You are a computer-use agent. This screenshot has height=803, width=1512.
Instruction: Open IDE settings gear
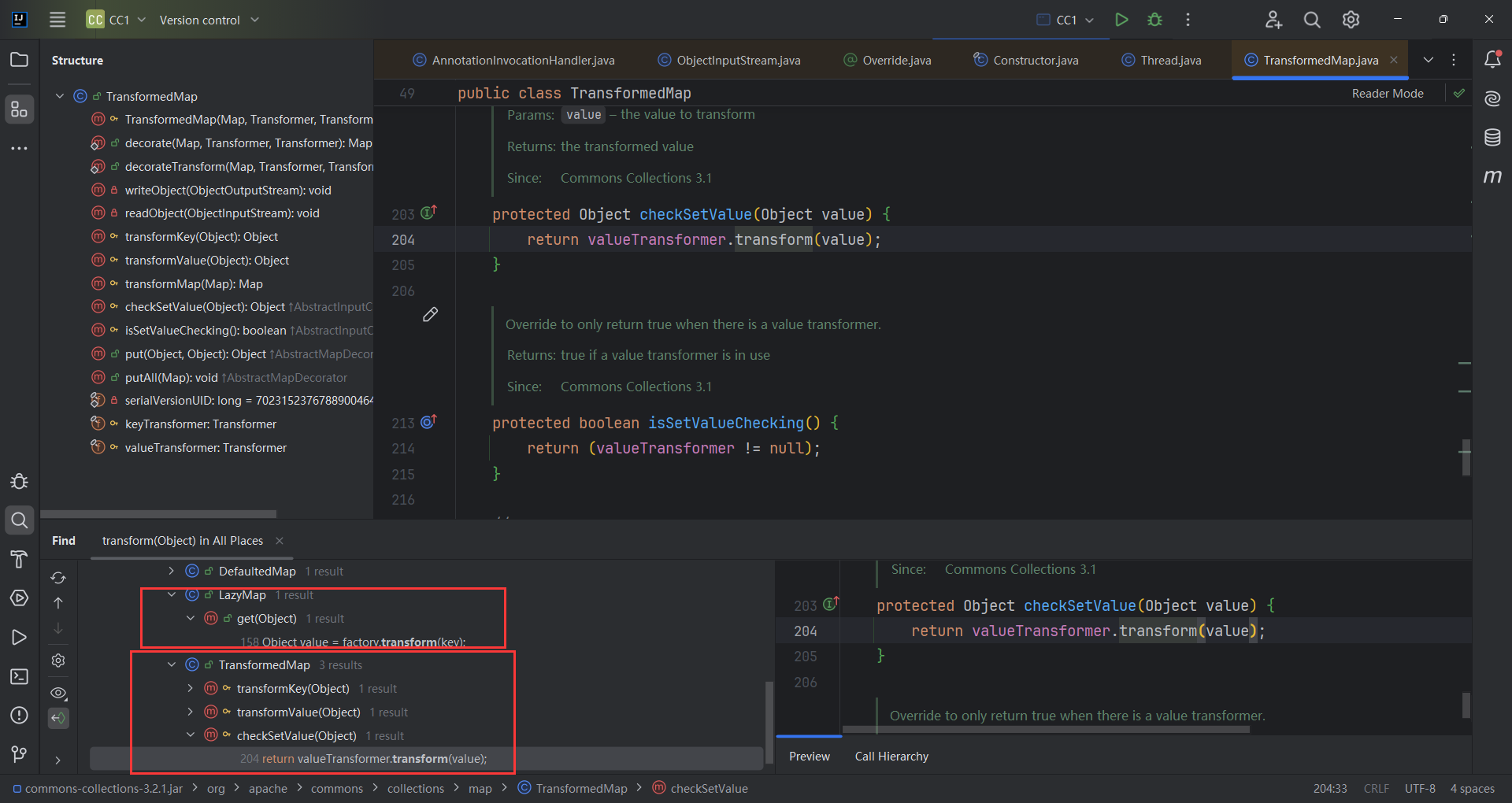pyautogui.click(x=1351, y=20)
